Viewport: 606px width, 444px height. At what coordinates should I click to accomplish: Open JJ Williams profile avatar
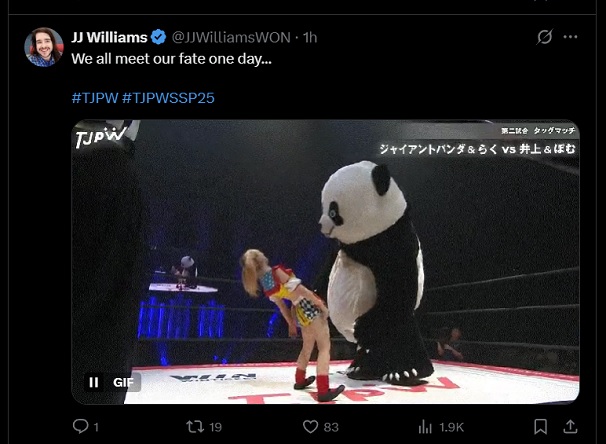pyautogui.click(x=44, y=47)
